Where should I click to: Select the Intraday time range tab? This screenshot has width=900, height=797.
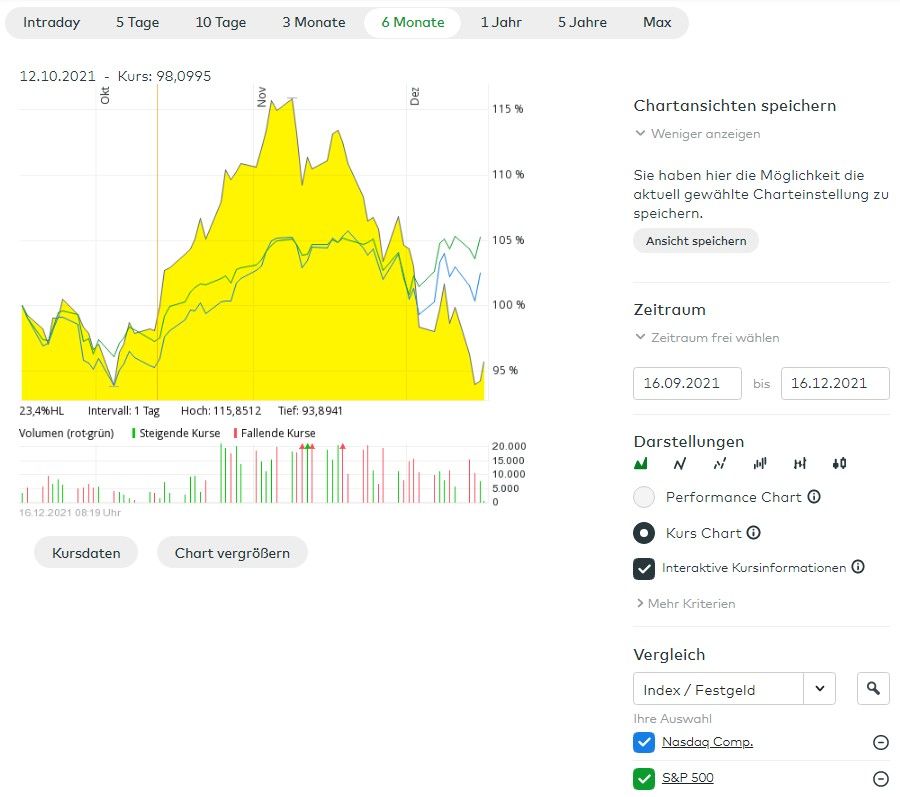(51, 22)
